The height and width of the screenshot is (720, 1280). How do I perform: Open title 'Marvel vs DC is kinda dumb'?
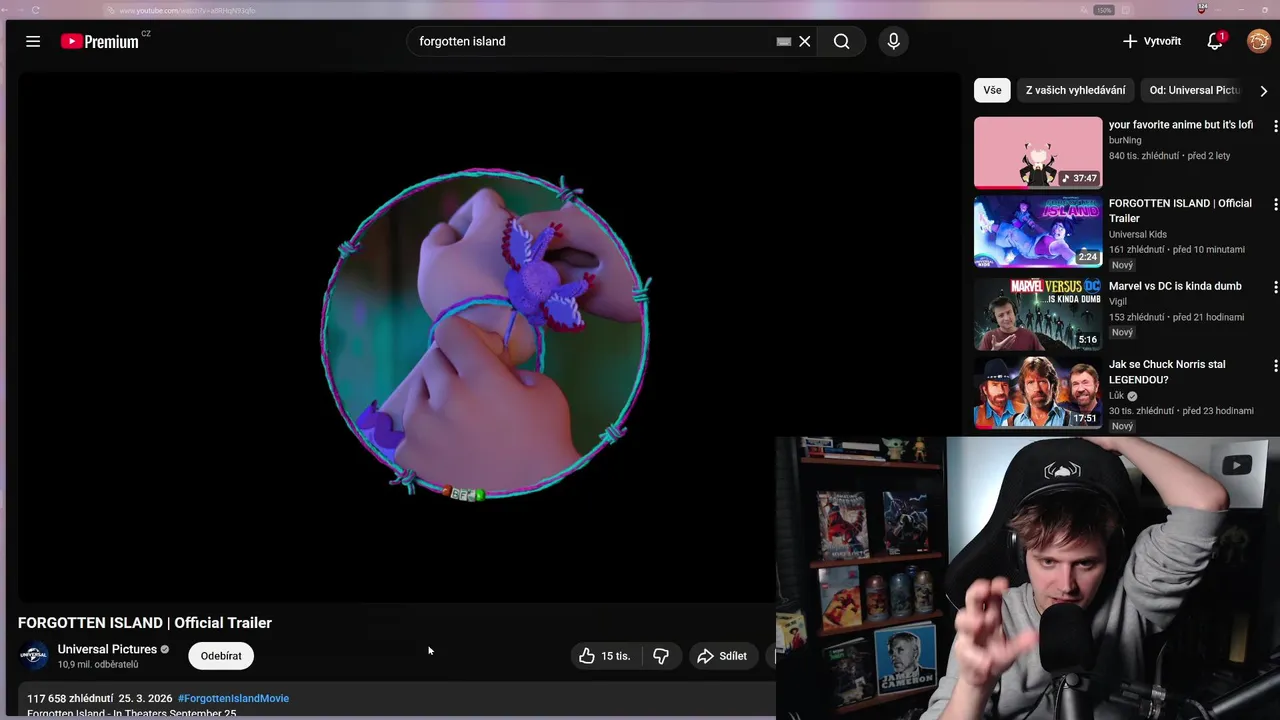point(1175,286)
